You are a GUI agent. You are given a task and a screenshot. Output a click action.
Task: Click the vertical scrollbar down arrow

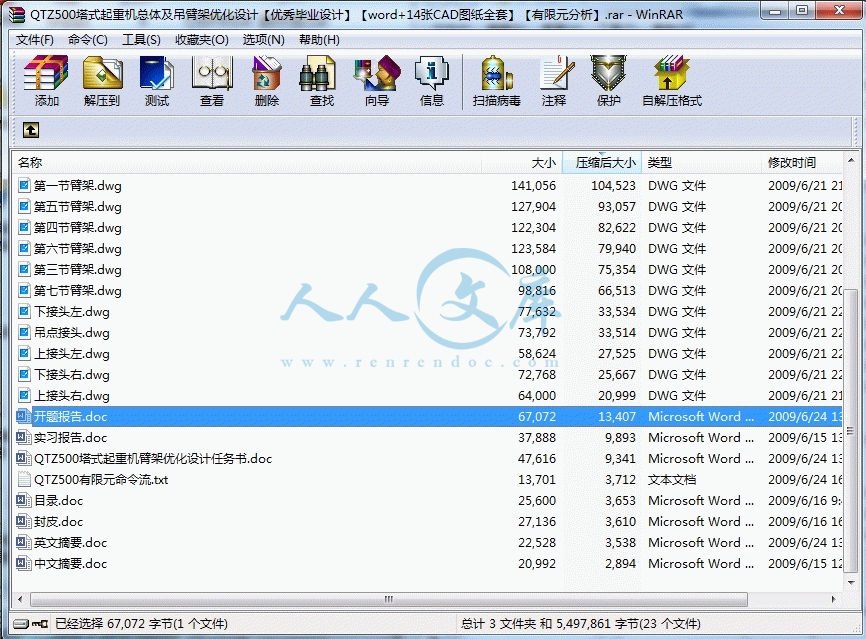tap(850, 582)
